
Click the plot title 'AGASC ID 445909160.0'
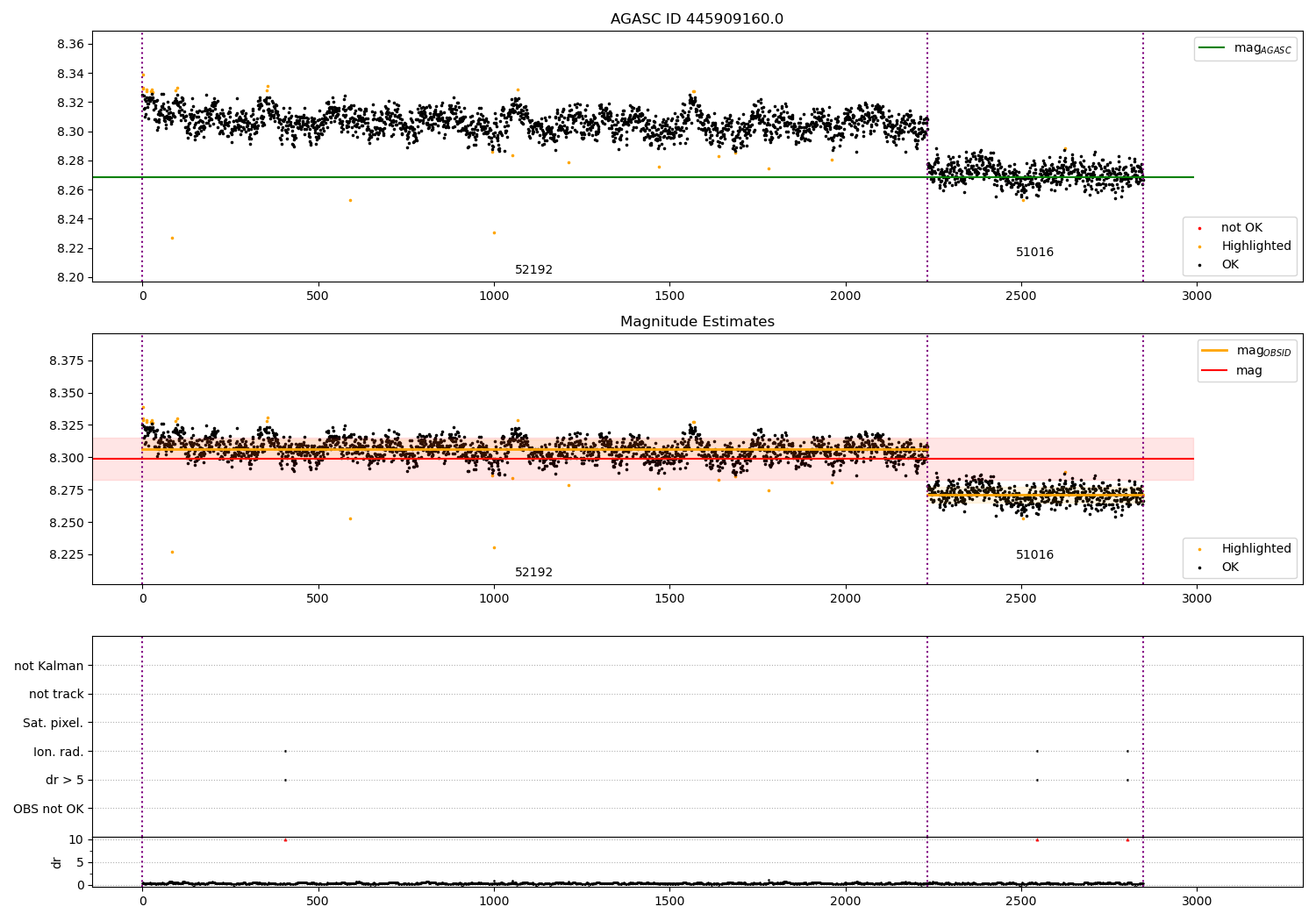point(697,19)
